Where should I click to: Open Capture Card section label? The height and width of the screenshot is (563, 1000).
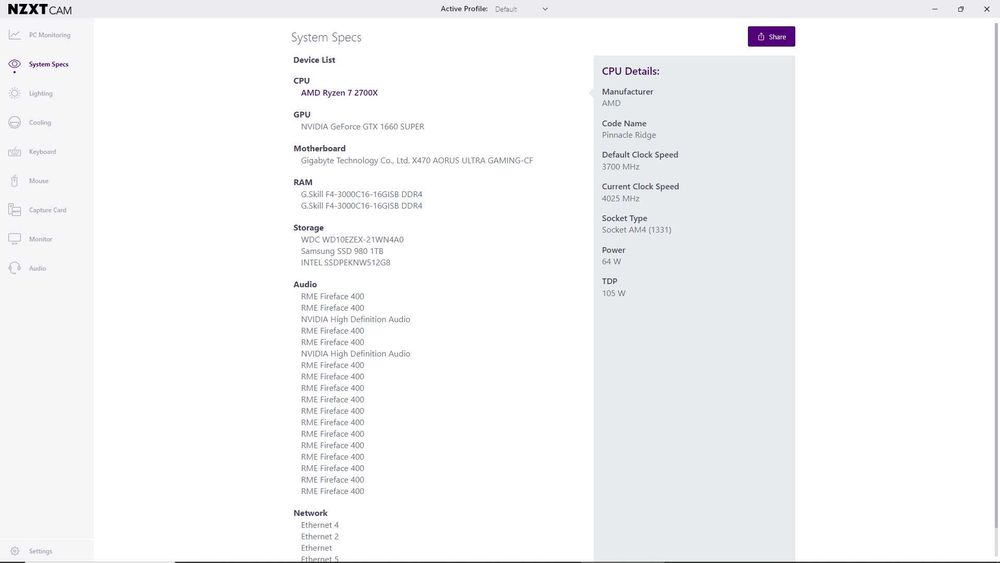(47, 210)
